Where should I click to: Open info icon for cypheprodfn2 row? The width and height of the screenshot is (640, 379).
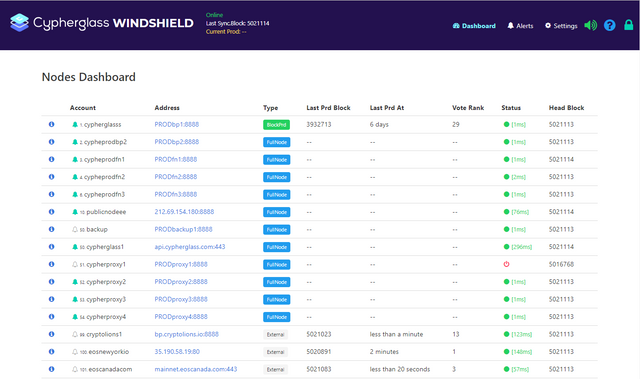point(51,177)
